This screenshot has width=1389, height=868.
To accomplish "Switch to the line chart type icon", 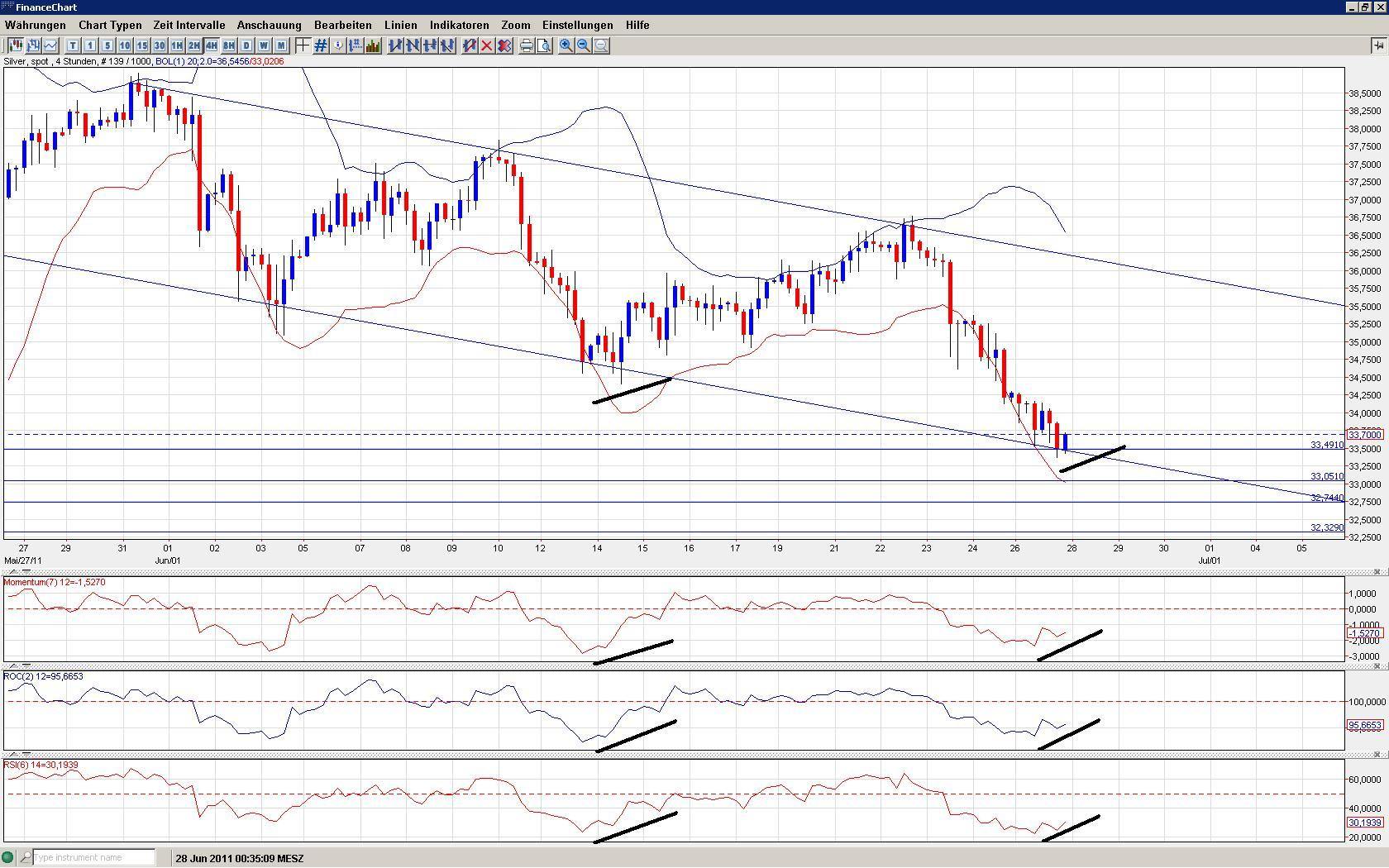I will [x=50, y=45].
